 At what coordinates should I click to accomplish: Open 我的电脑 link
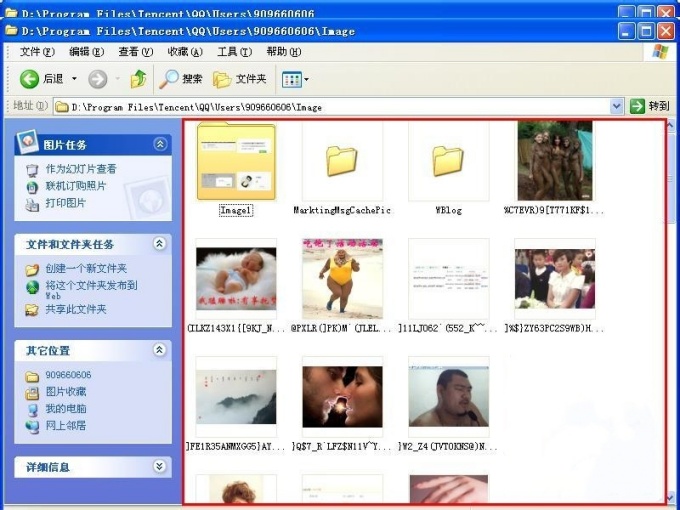(x=66, y=409)
